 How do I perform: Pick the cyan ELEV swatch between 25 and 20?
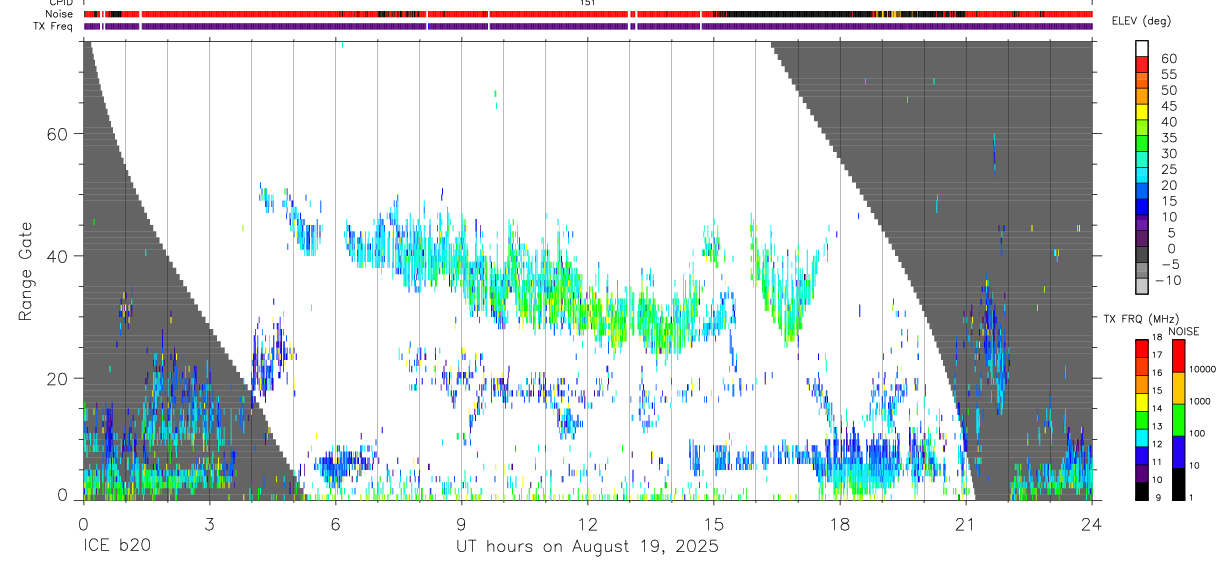[x=1142, y=175]
